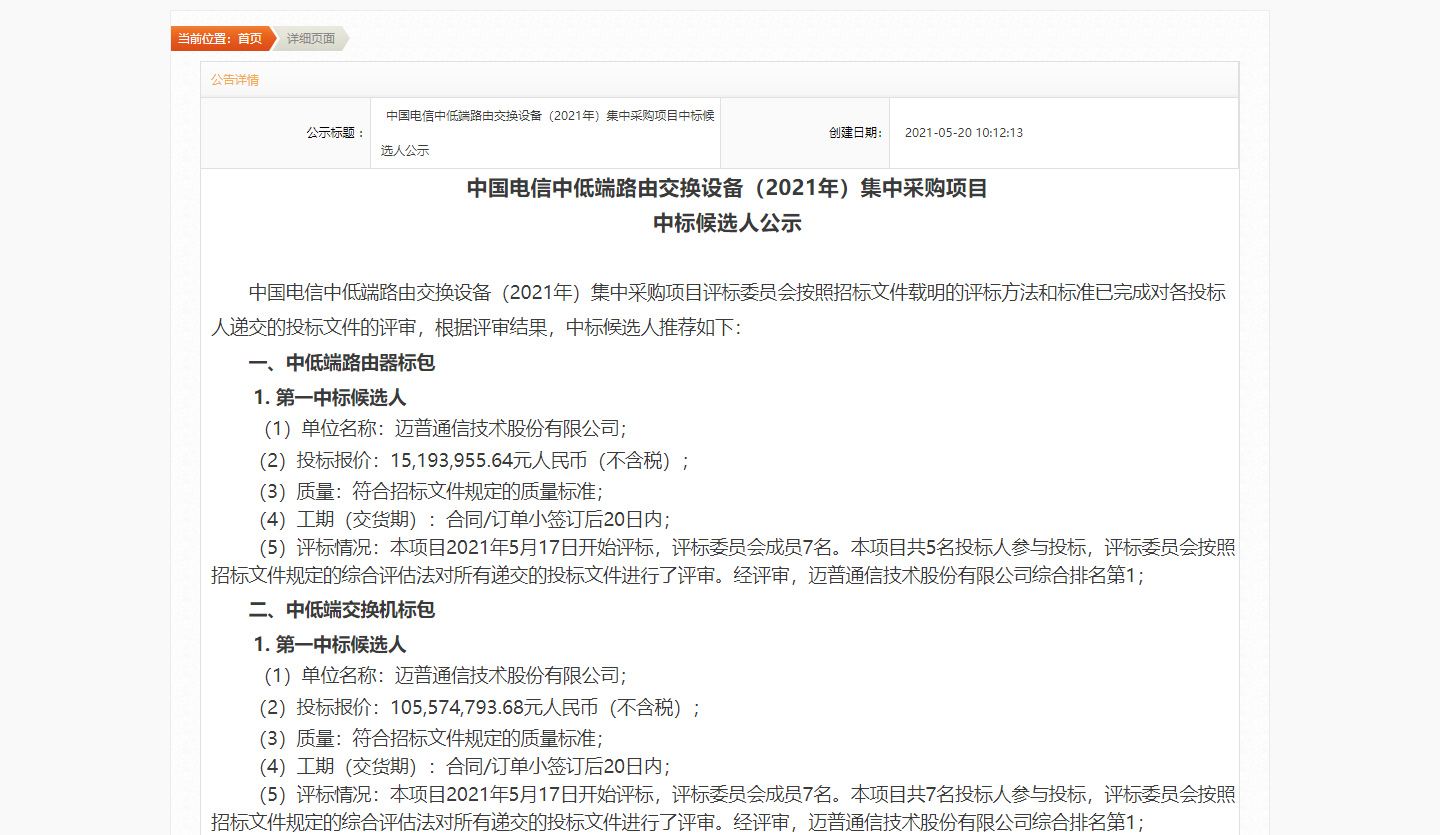This screenshot has height=835, width=1440.
Task: Click the intro paragraph mentioning 评标委员会会按照招标文件
Action: (x=719, y=310)
